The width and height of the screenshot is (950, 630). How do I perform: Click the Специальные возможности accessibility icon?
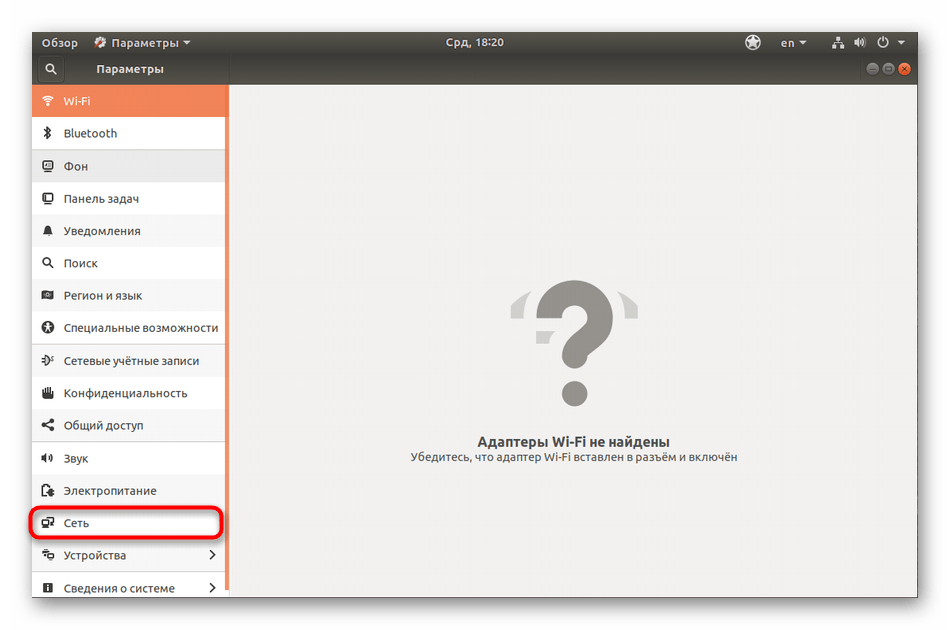(48, 328)
